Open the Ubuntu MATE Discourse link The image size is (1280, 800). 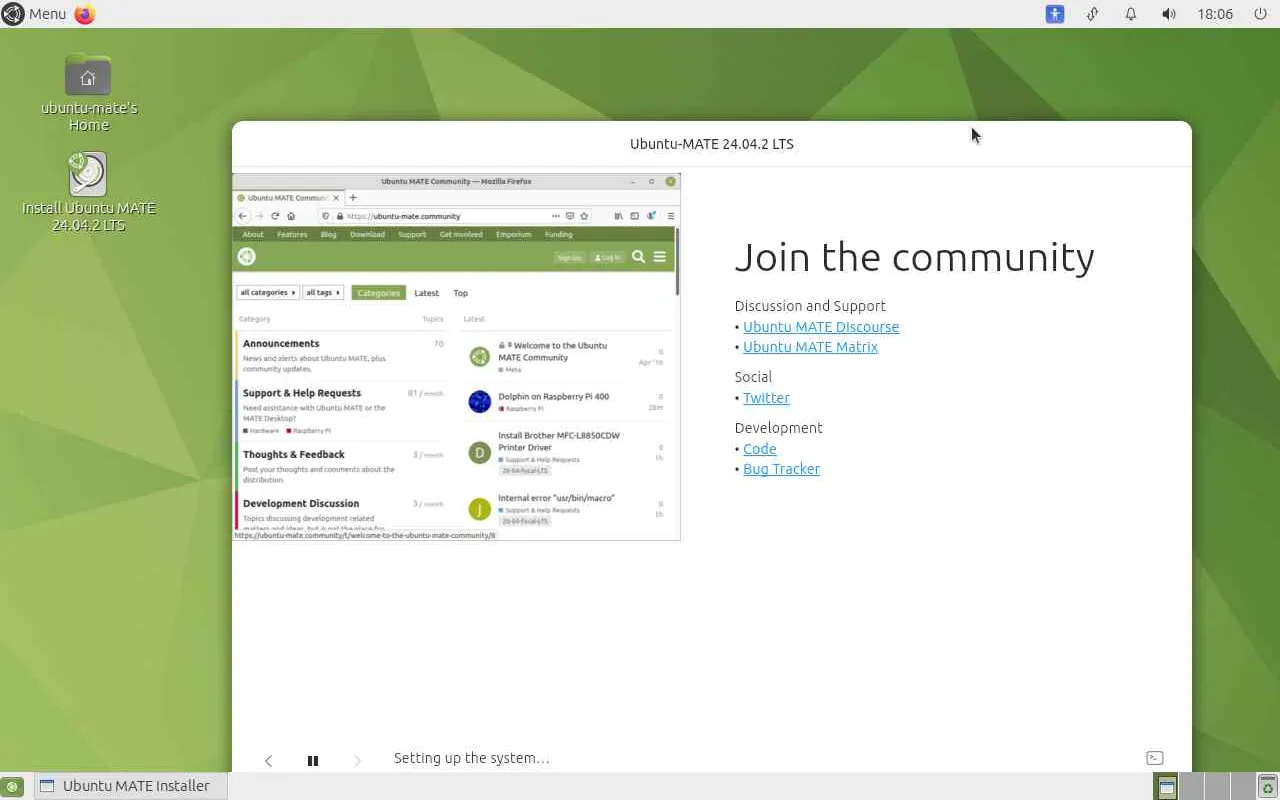[x=821, y=327]
